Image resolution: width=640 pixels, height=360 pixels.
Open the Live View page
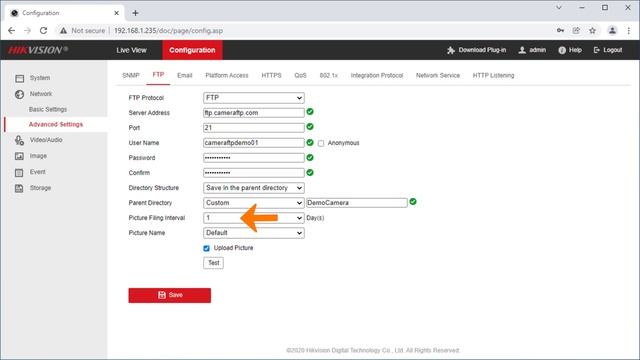(131, 50)
